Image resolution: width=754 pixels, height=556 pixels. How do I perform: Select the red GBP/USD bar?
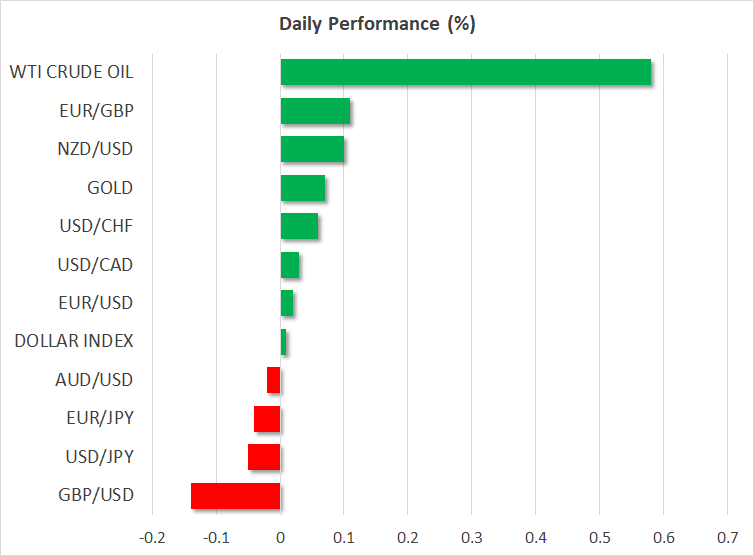236,495
